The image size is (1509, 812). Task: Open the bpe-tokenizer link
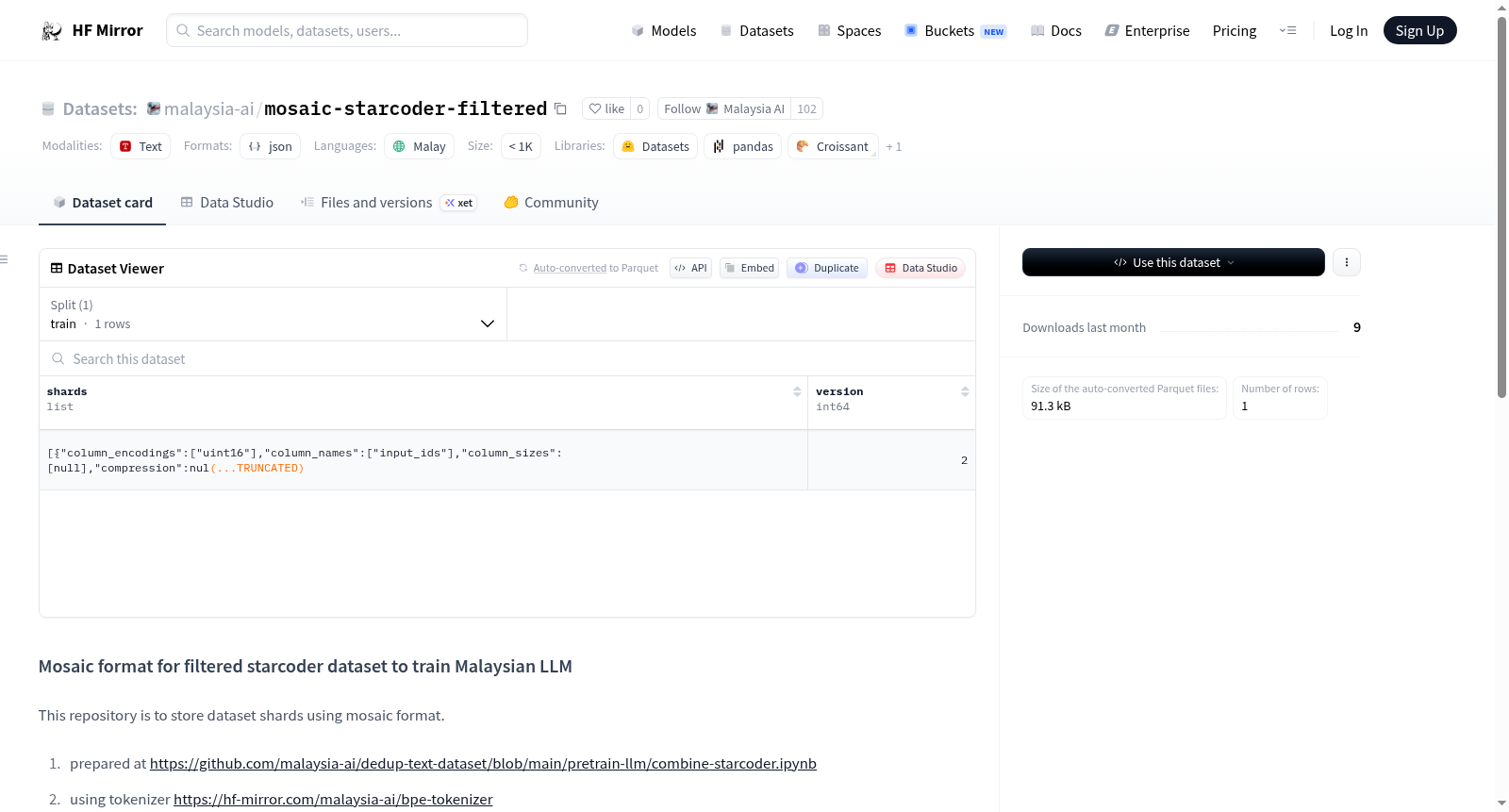pos(333,799)
